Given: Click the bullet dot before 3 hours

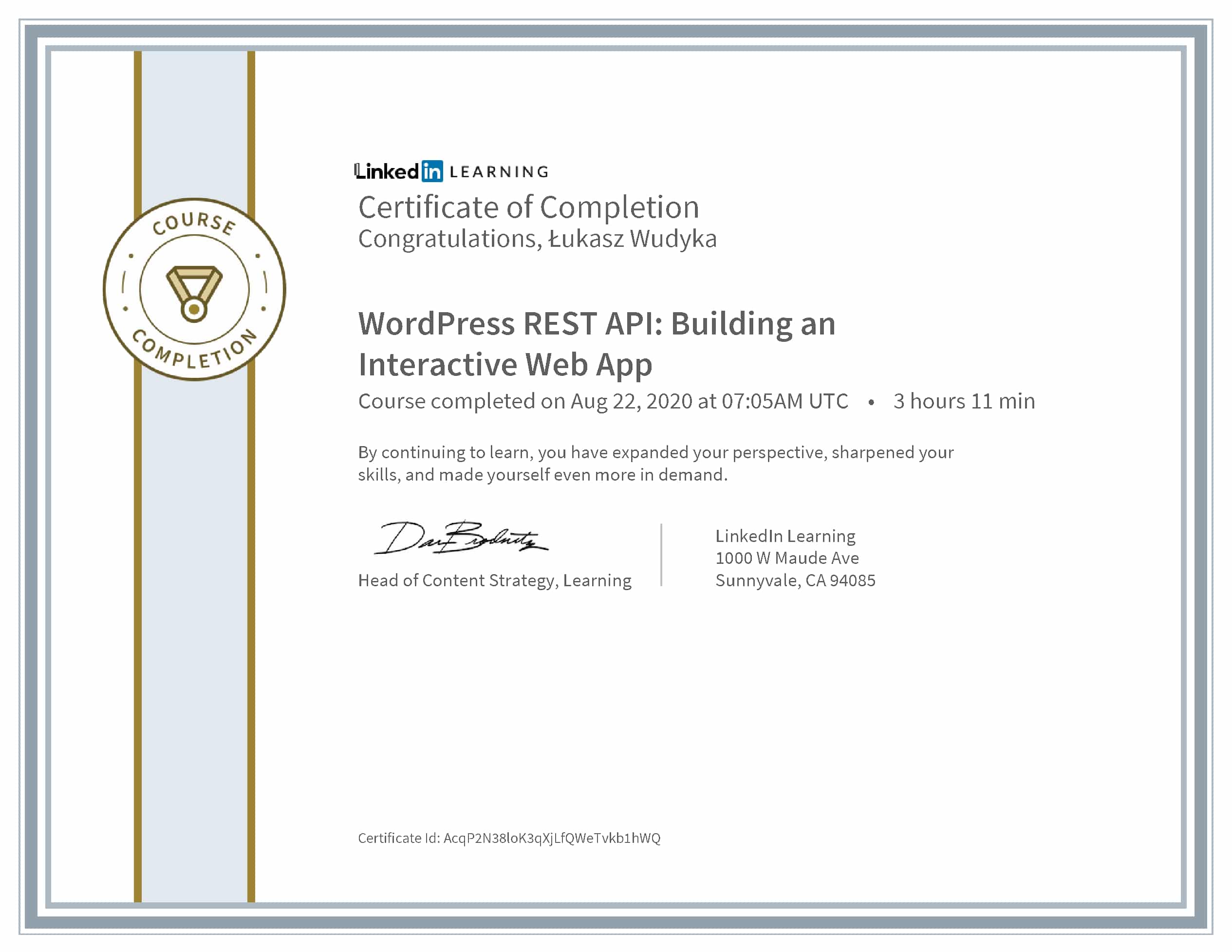Looking at the screenshot, I should [871, 402].
